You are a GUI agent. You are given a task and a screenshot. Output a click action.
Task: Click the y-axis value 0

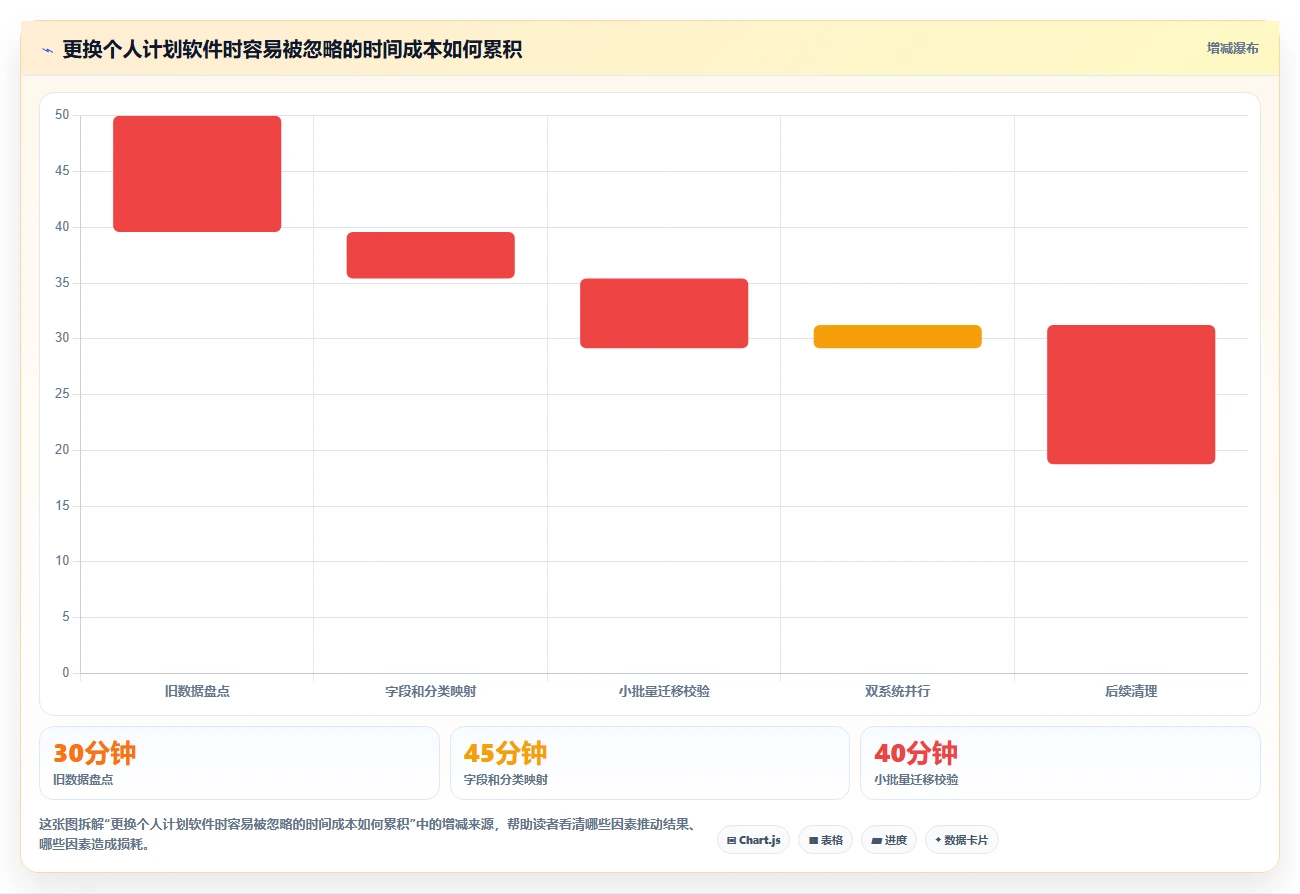coord(66,673)
